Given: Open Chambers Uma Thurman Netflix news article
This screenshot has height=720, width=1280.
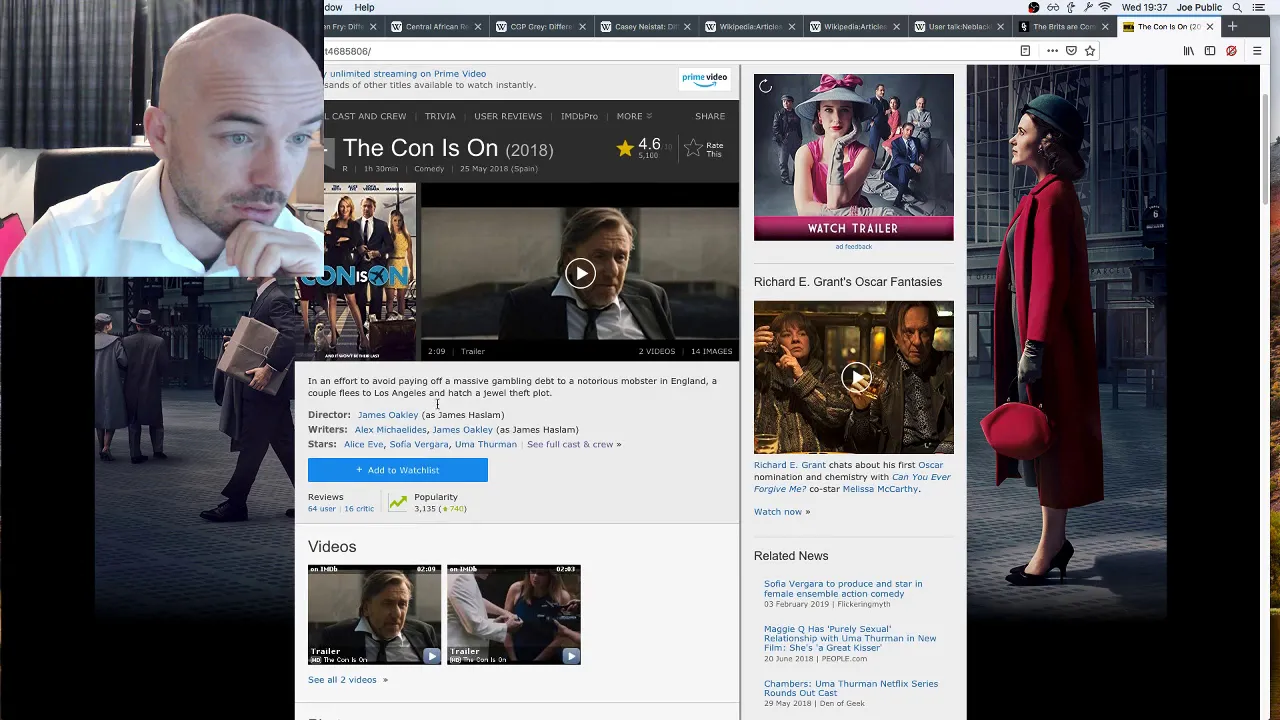Looking at the screenshot, I should click(x=851, y=688).
